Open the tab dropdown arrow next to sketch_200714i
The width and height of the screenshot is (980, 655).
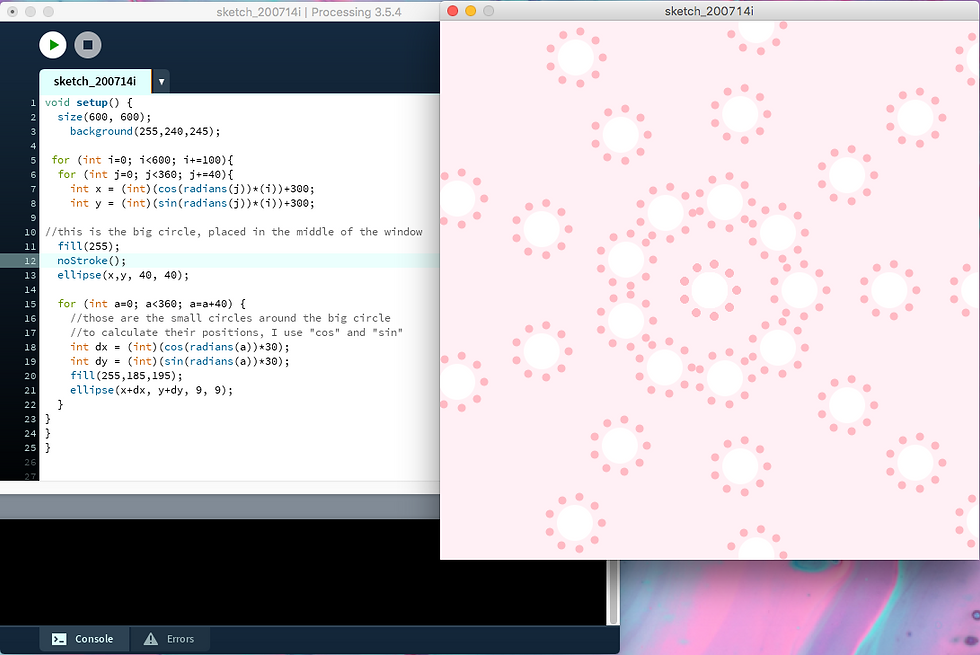pyautogui.click(x=161, y=82)
